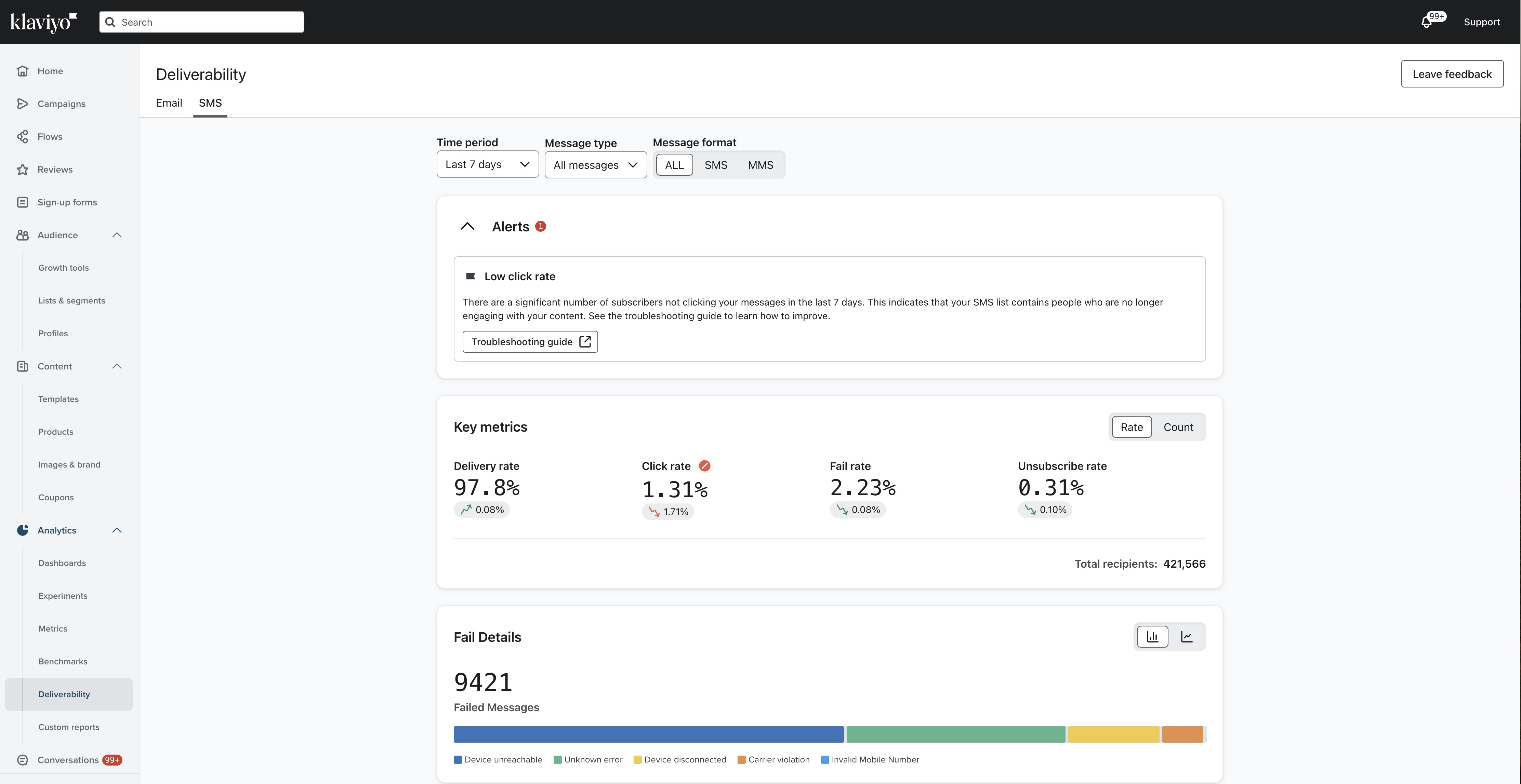The height and width of the screenshot is (784, 1521).
Task: Open Reviews using its star icon
Action: pyautogui.click(x=23, y=169)
